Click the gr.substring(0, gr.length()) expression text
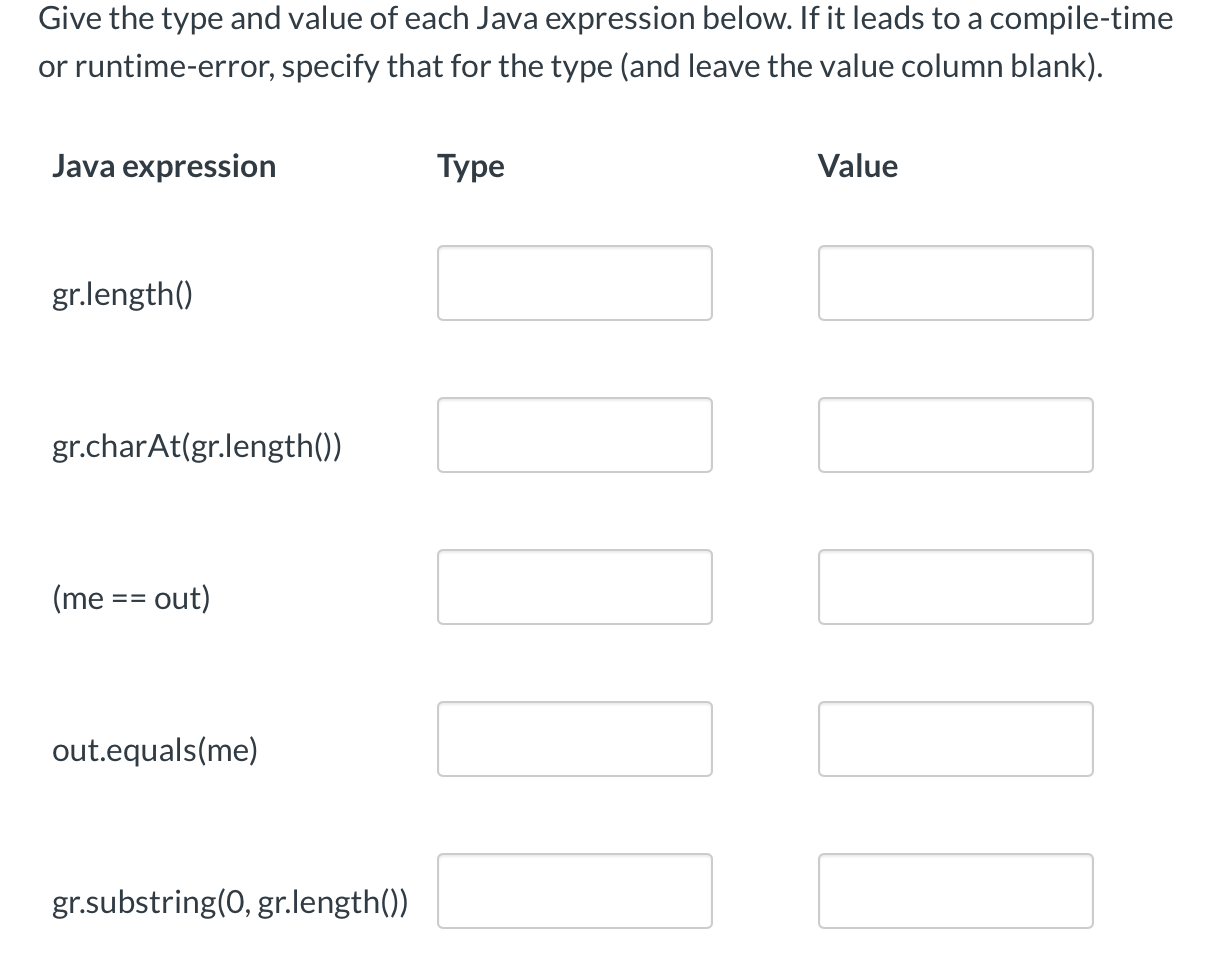 (x=230, y=903)
